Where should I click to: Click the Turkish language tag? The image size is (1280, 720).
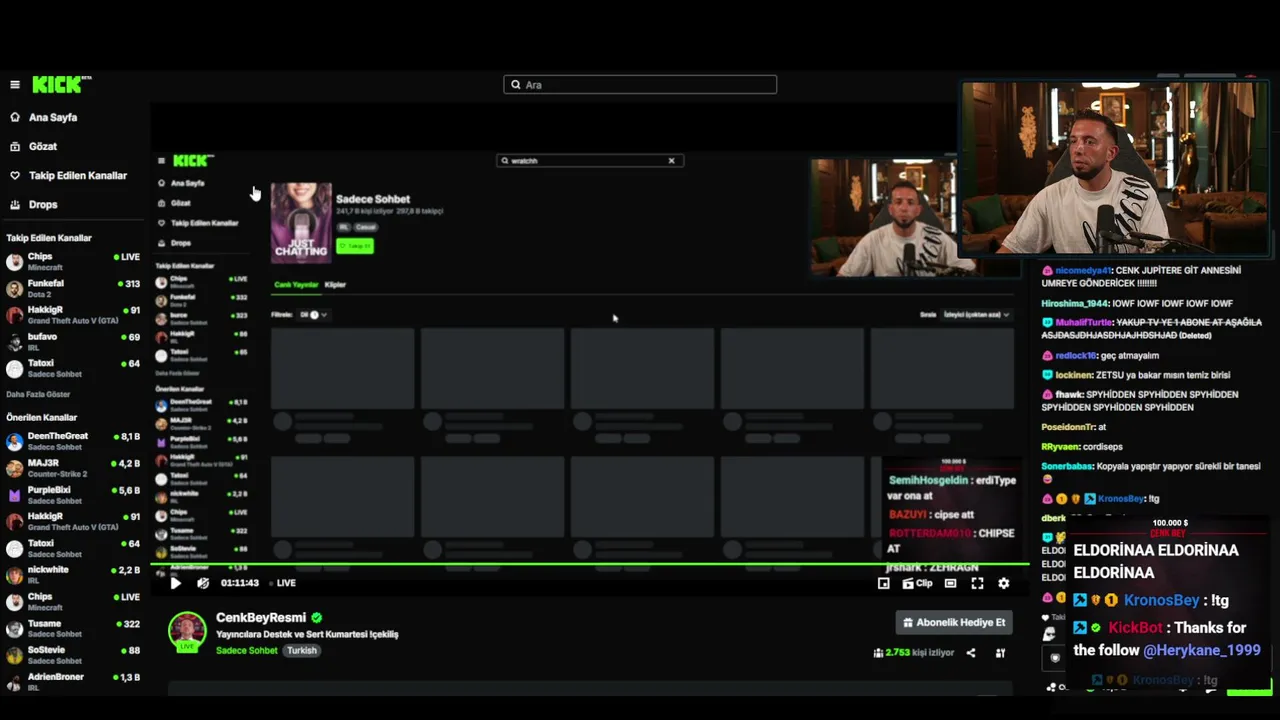click(302, 651)
